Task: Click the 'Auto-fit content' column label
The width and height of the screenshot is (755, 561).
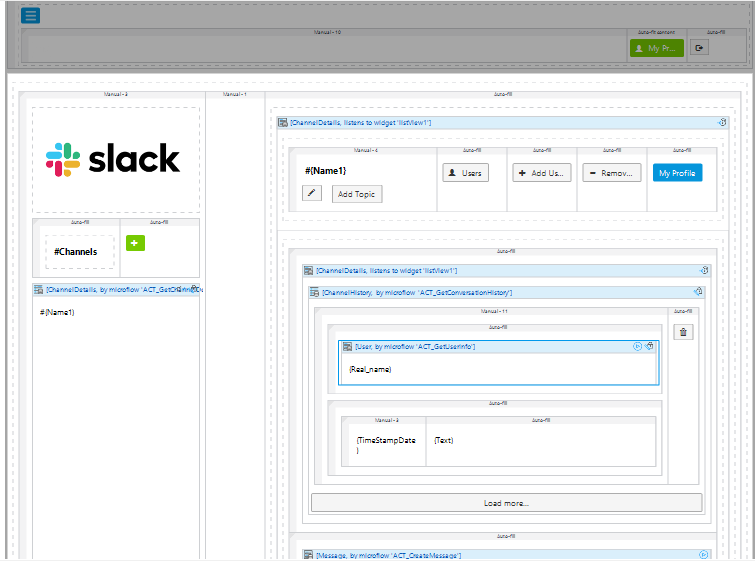Action: point(656,32)
